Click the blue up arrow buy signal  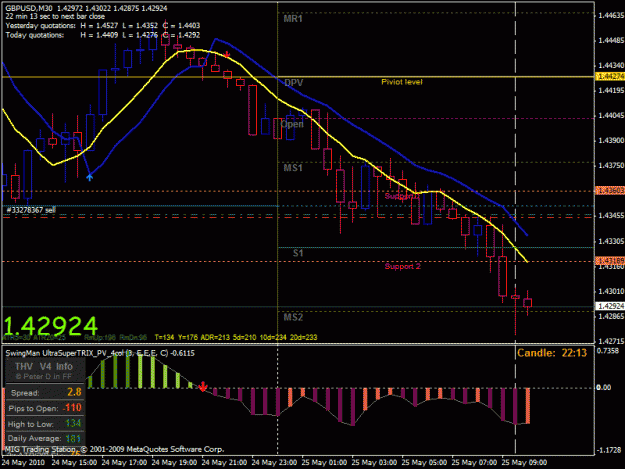click(x=90, y=177)
